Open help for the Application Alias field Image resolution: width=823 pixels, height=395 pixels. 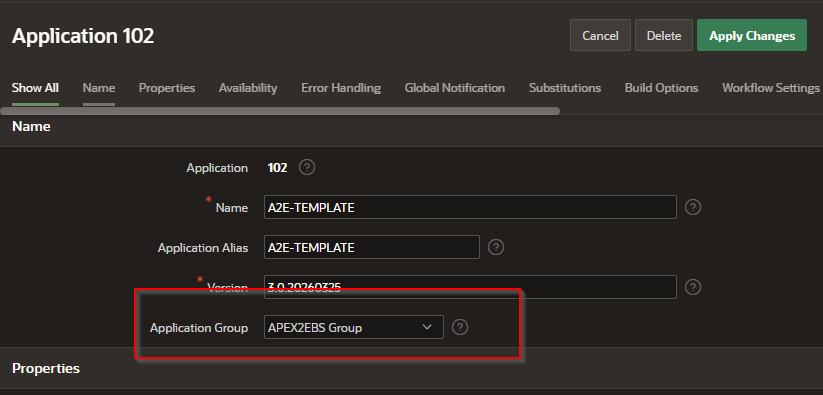[496, 247]
